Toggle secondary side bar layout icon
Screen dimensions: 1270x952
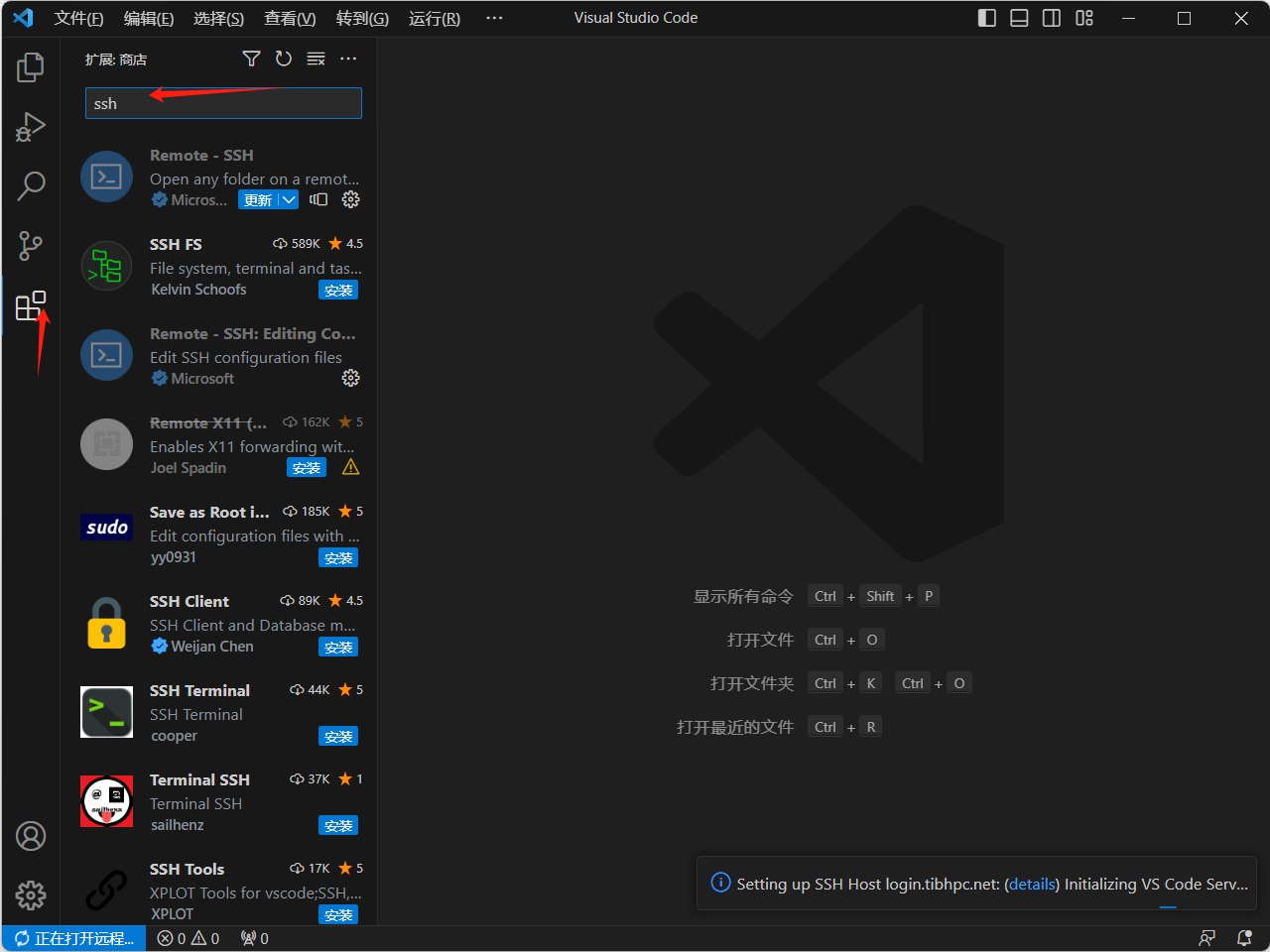point(1052,18)
